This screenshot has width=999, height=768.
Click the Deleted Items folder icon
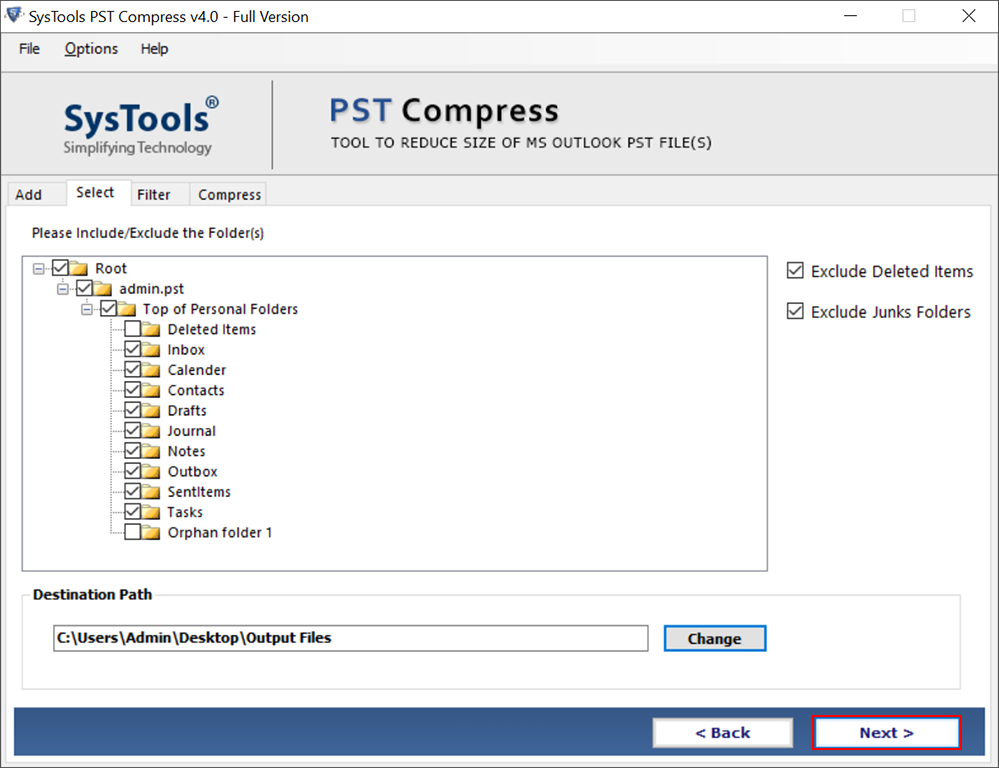click(151, 330)
